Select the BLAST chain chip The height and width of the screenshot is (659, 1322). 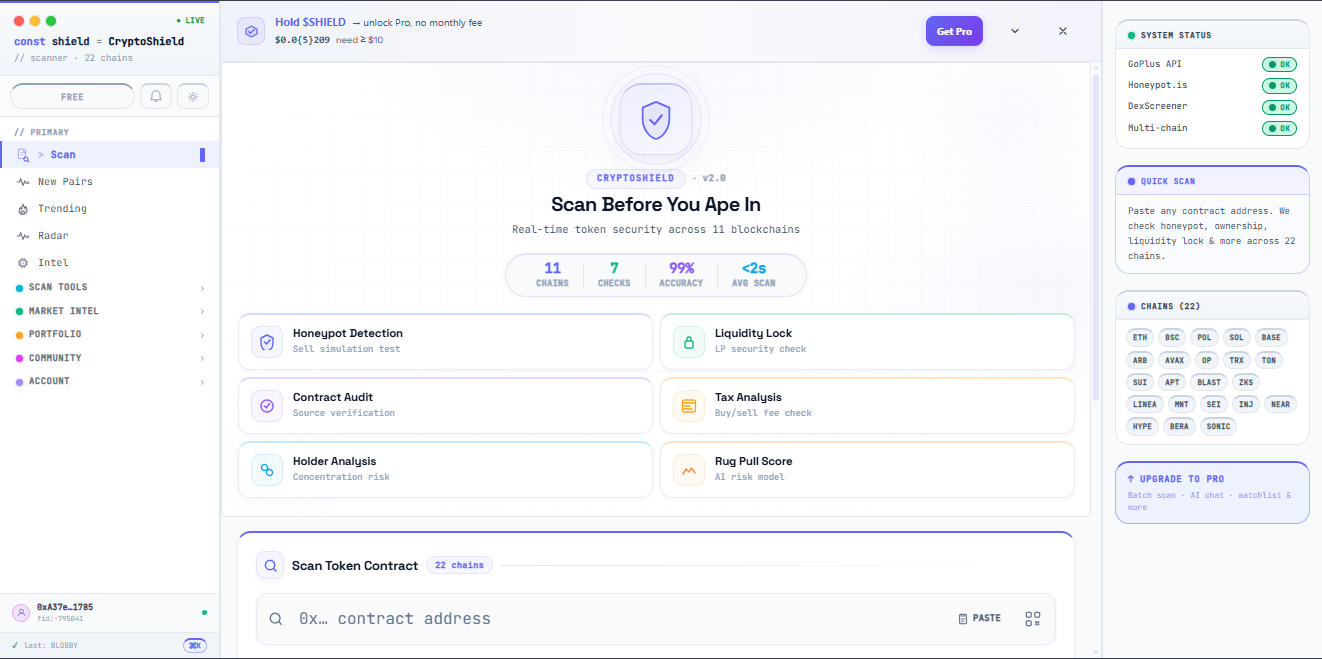click(1209, 381)
